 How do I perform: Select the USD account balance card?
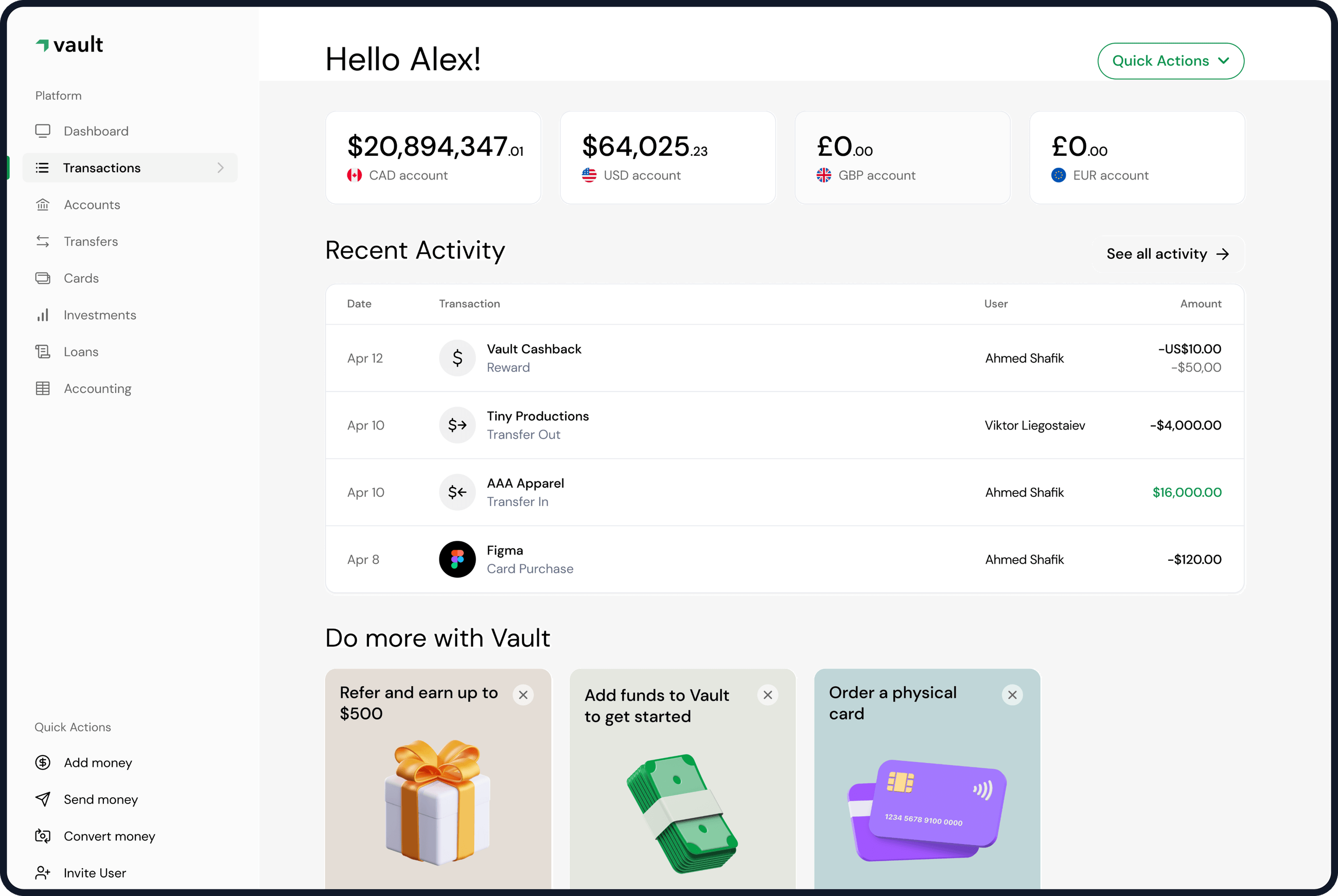click(x=667, y=157)
